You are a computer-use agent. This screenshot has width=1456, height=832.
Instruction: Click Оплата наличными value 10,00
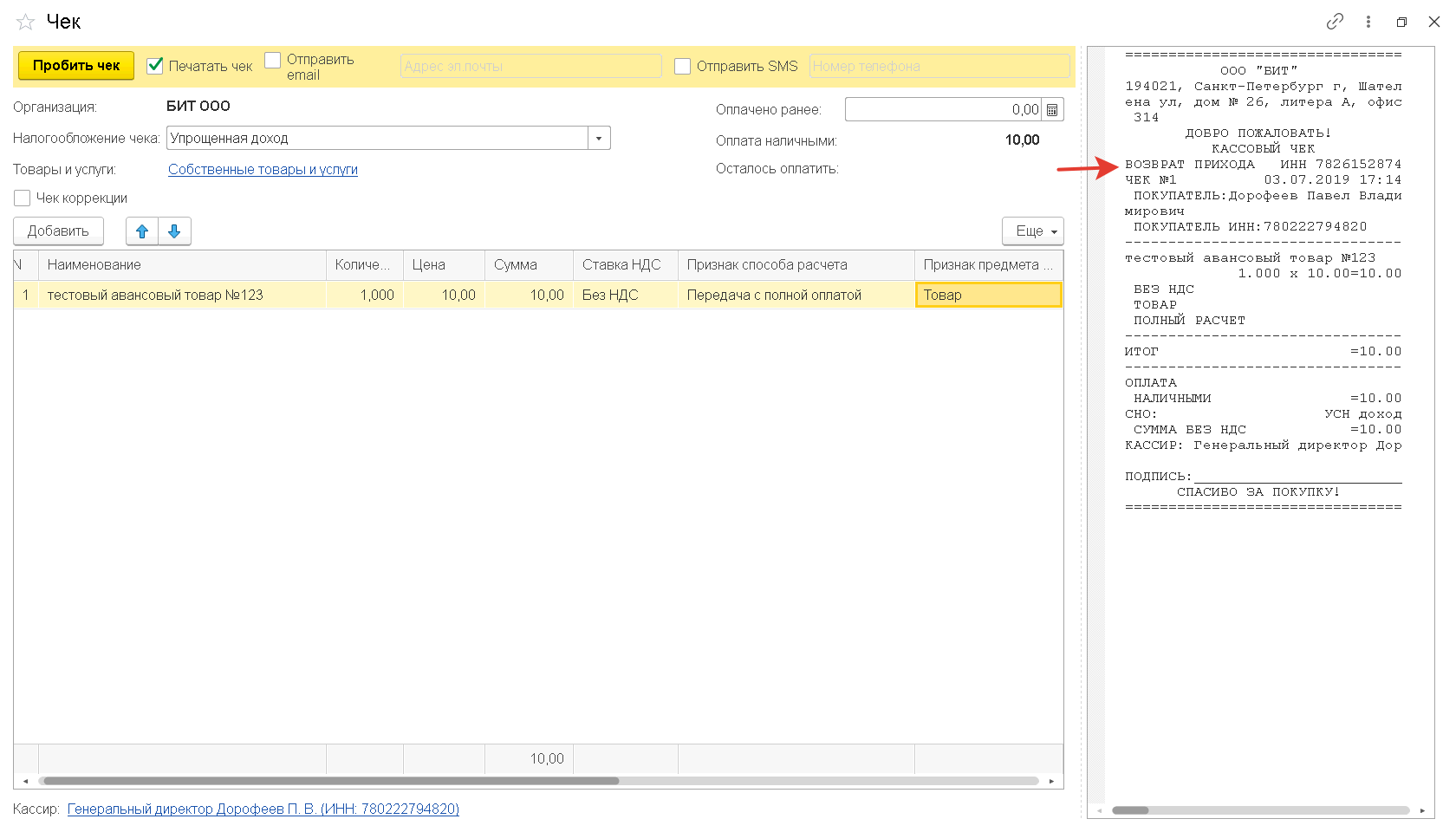[x=1023, y=140]
